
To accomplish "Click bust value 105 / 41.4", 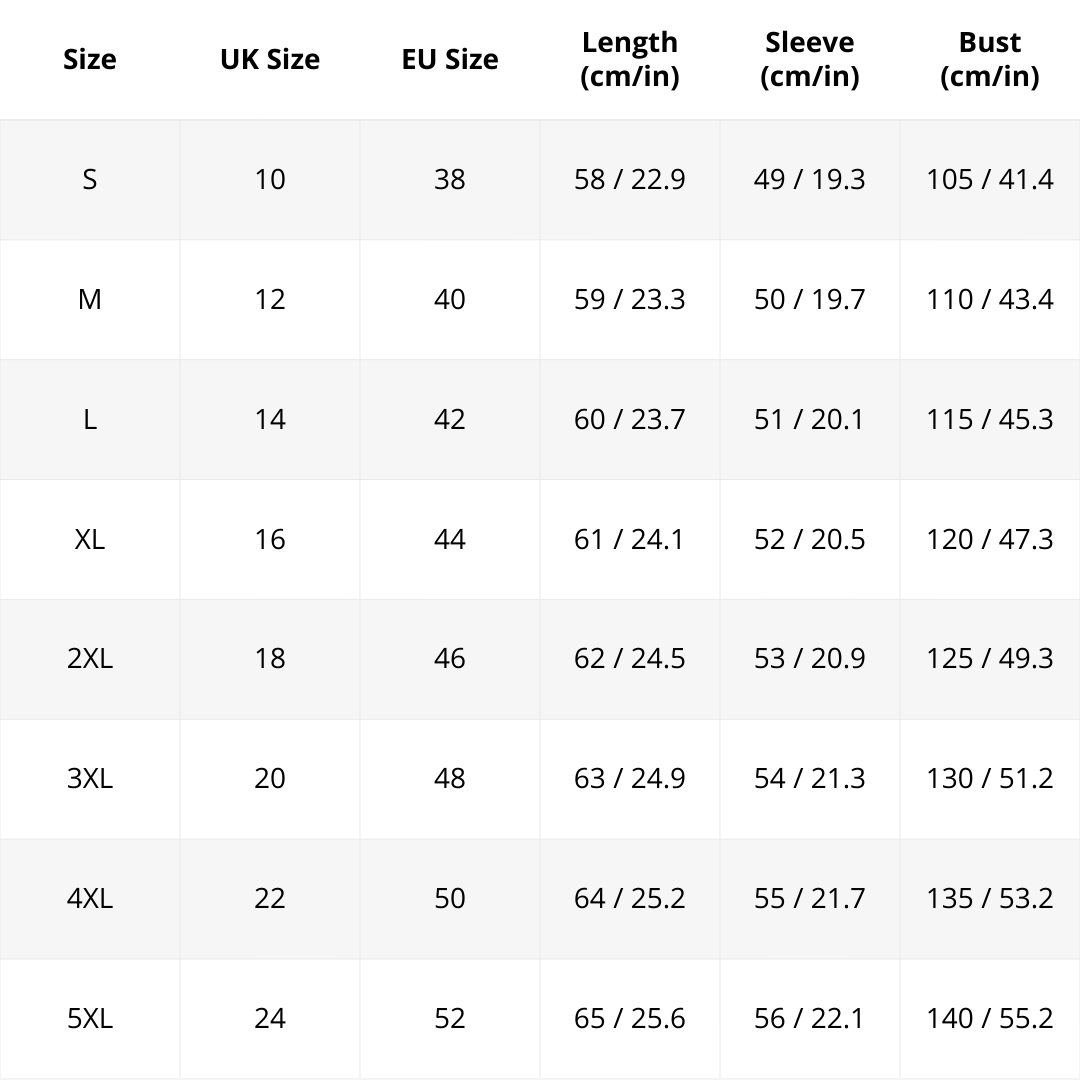I will tap(990, 179).
